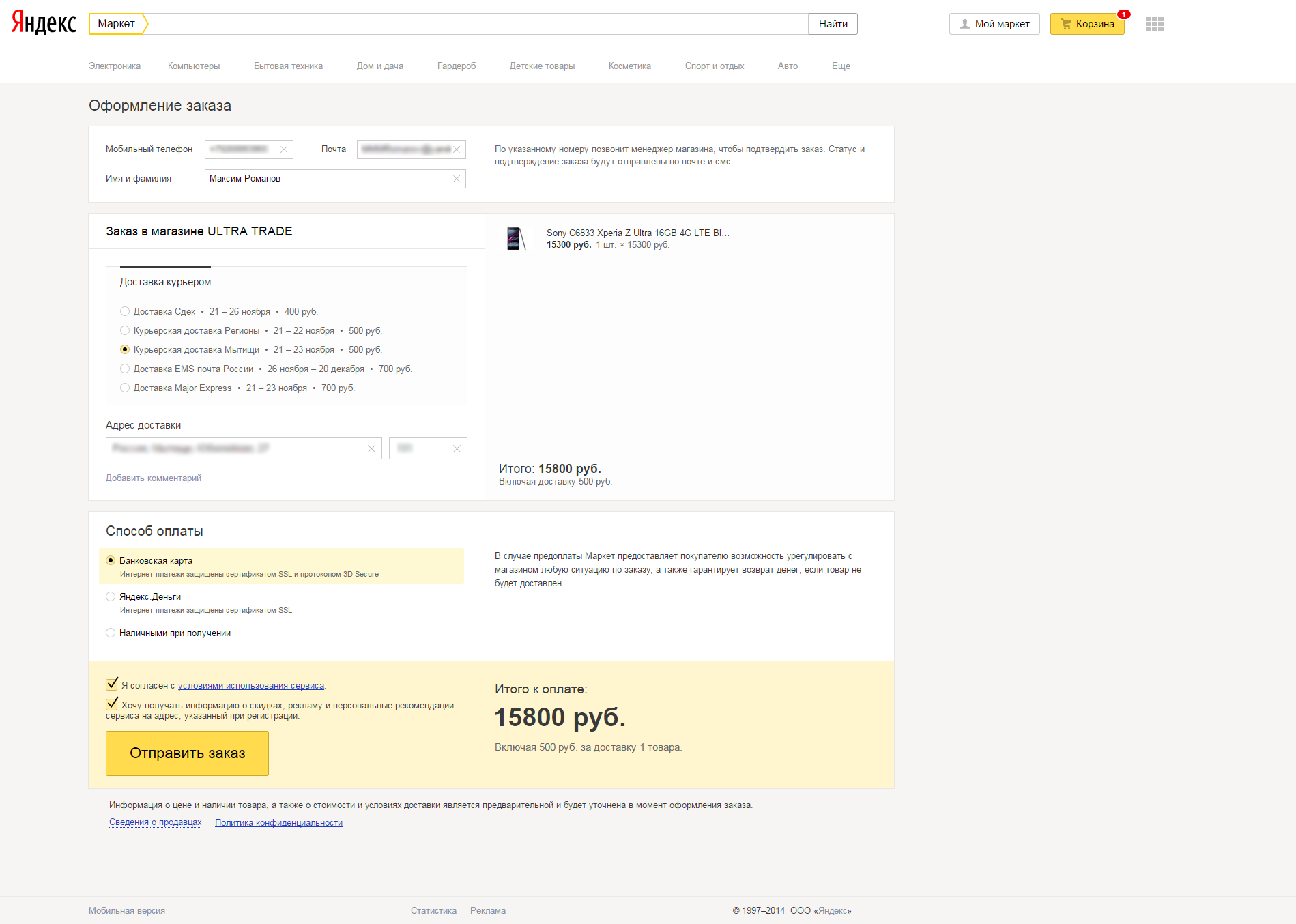
Task: Open Бытовая техника category
Action: 288,66
